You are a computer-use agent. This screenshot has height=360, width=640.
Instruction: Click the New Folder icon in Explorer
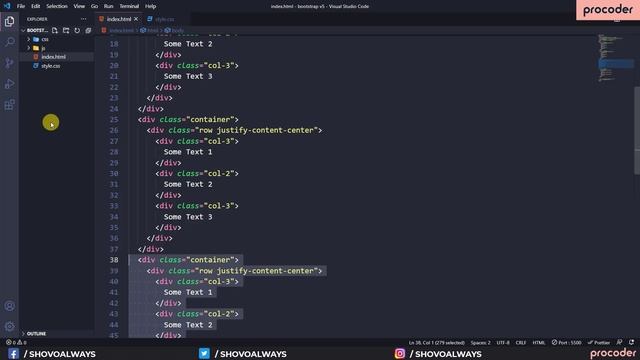tap(66, 31)
